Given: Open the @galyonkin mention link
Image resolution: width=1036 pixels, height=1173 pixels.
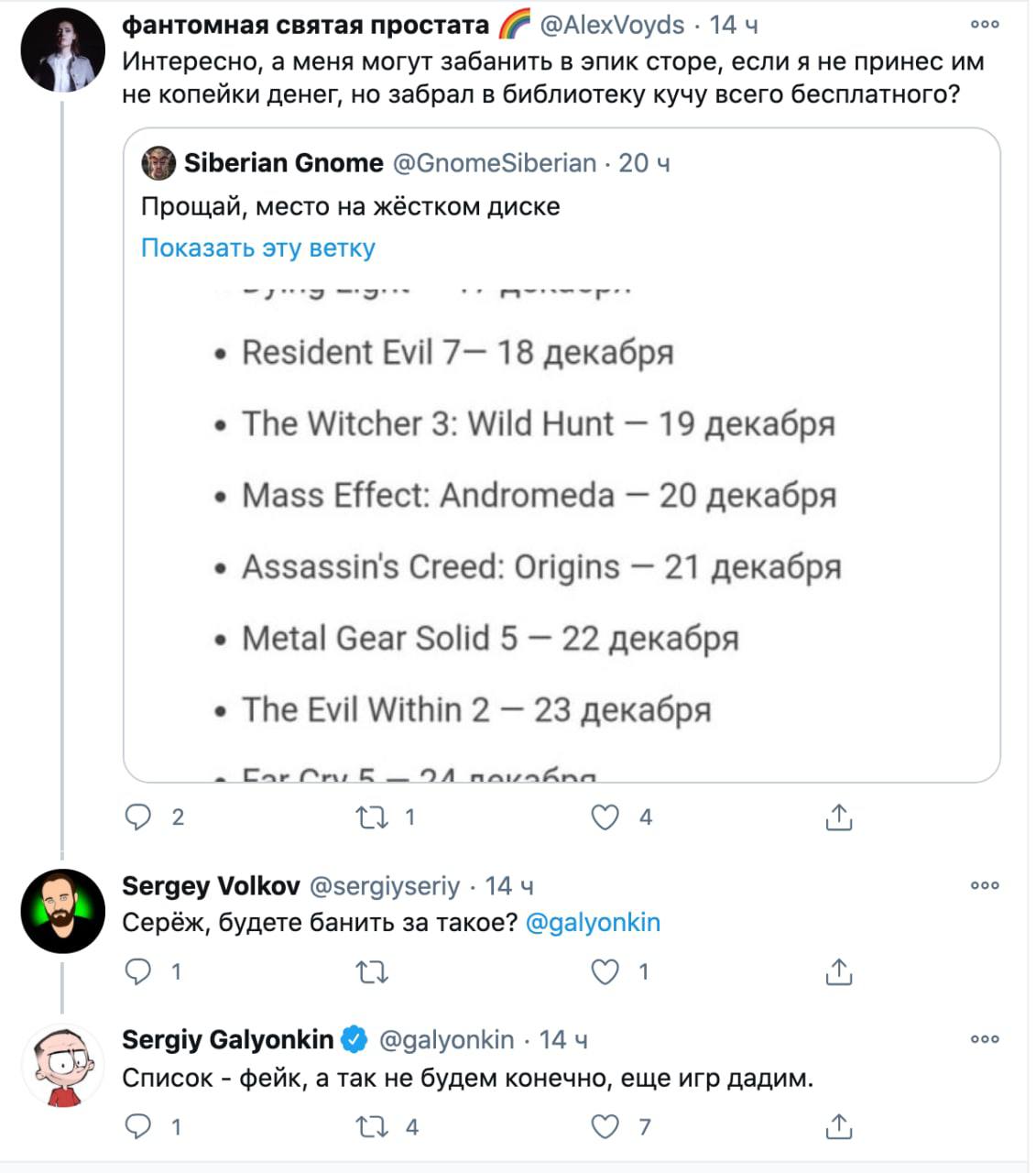Looking at the screenshot, I should 593,922.
